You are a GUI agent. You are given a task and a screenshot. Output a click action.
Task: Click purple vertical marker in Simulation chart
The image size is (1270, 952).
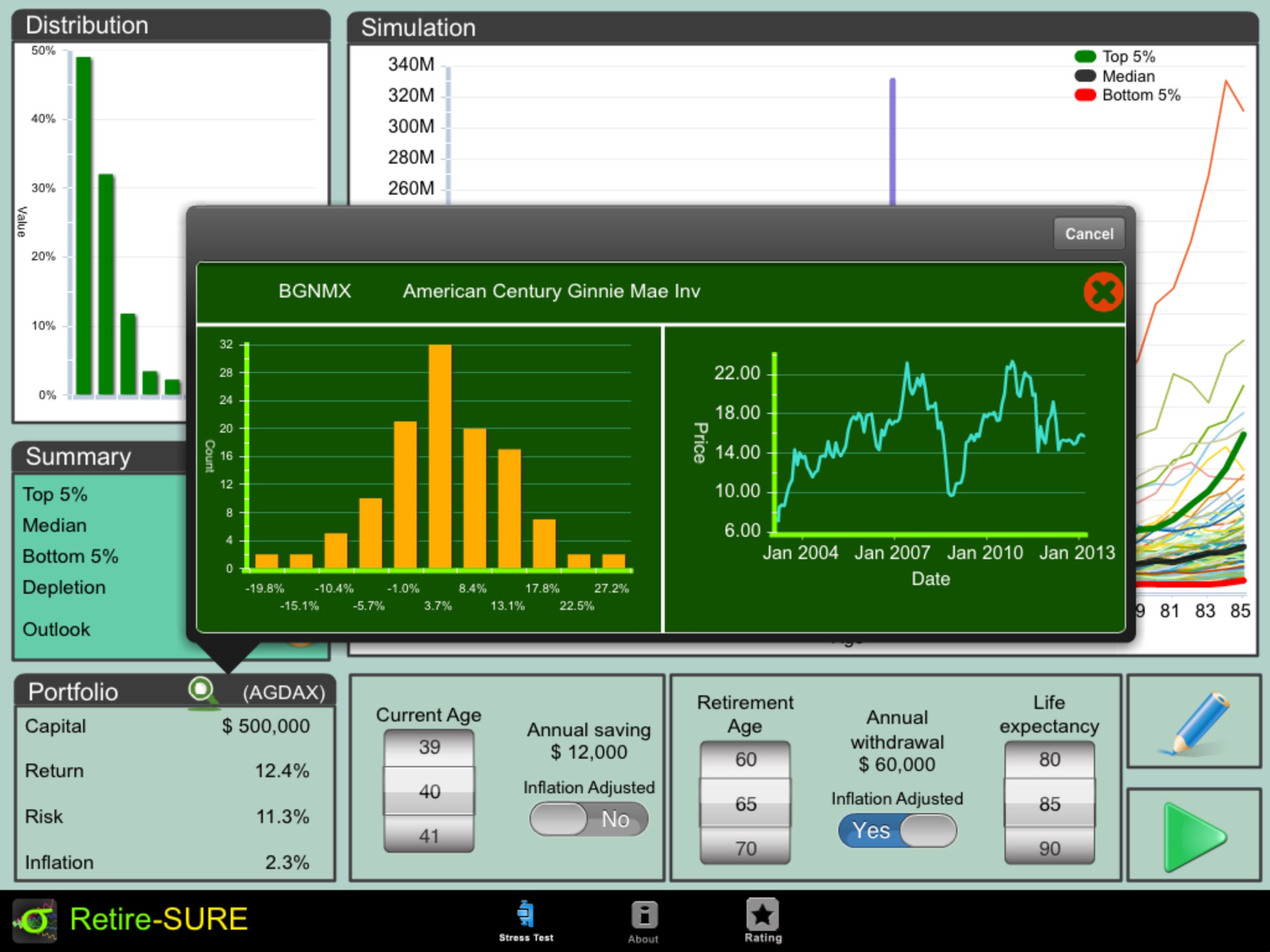coord(892,141)
